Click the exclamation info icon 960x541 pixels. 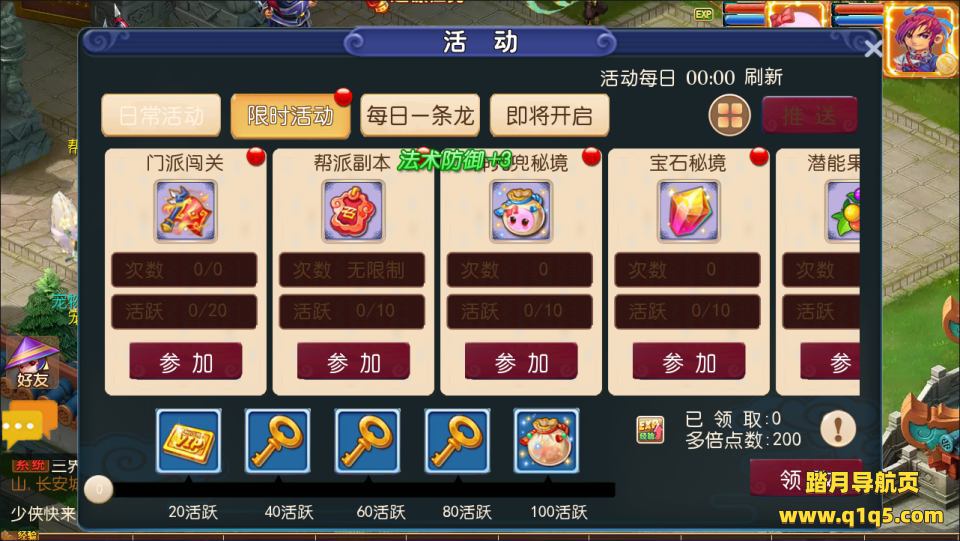point(838,428)
